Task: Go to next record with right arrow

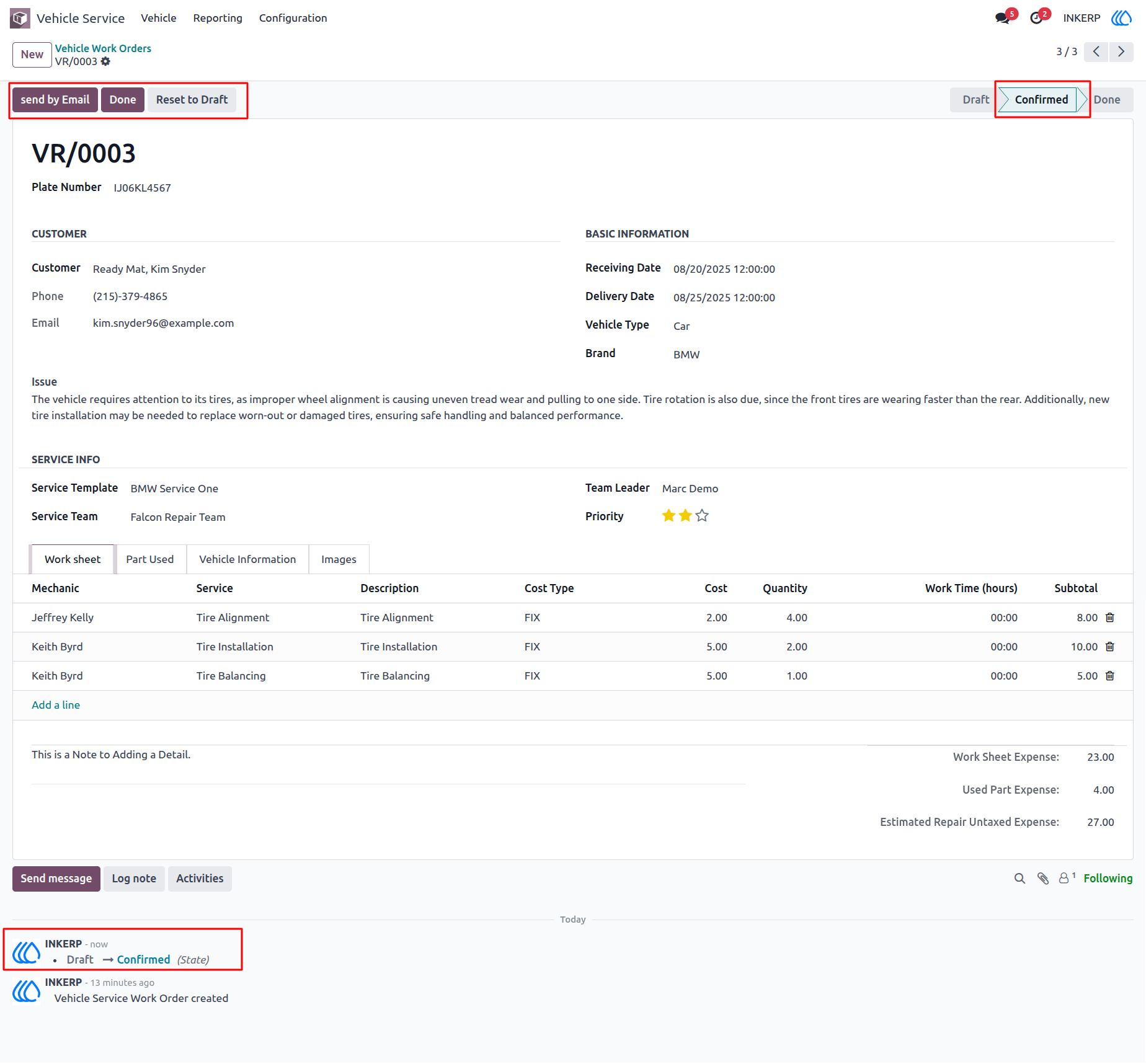Action: coord(1121,51)
